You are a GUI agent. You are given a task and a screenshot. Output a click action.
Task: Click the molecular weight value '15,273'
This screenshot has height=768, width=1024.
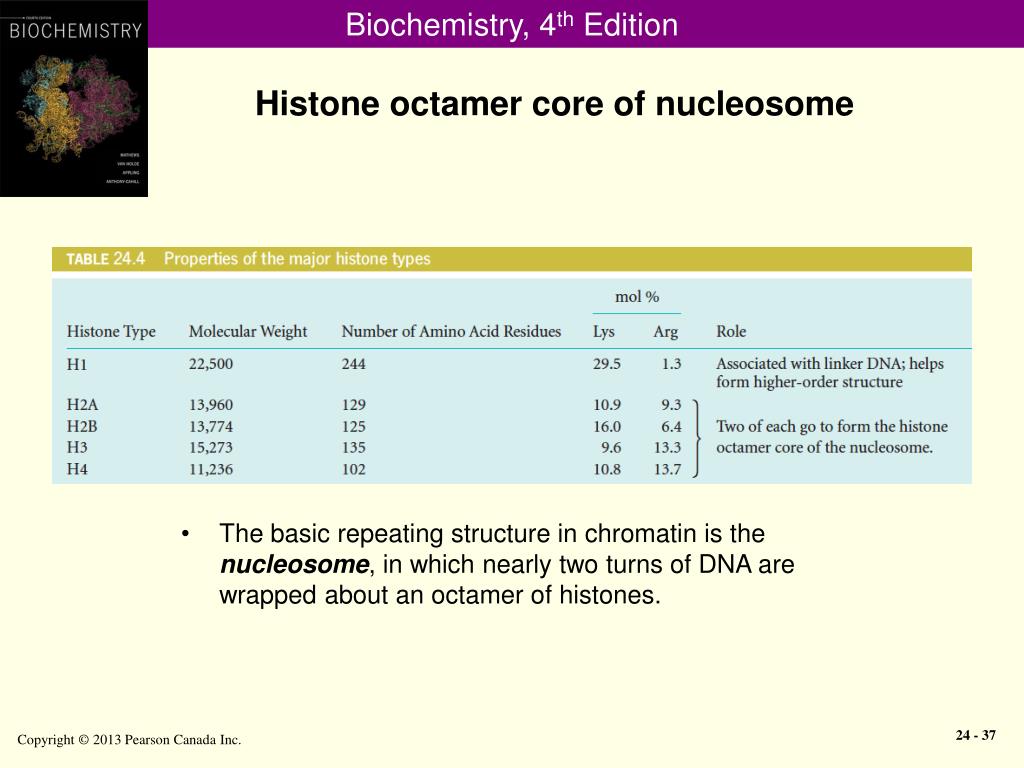point(211,447)
